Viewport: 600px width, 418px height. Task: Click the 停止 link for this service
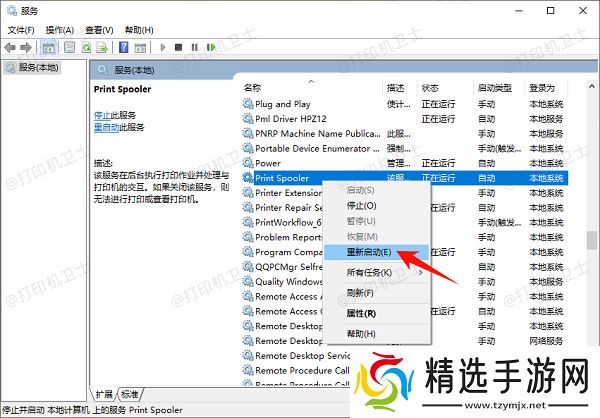coord(102,115)
